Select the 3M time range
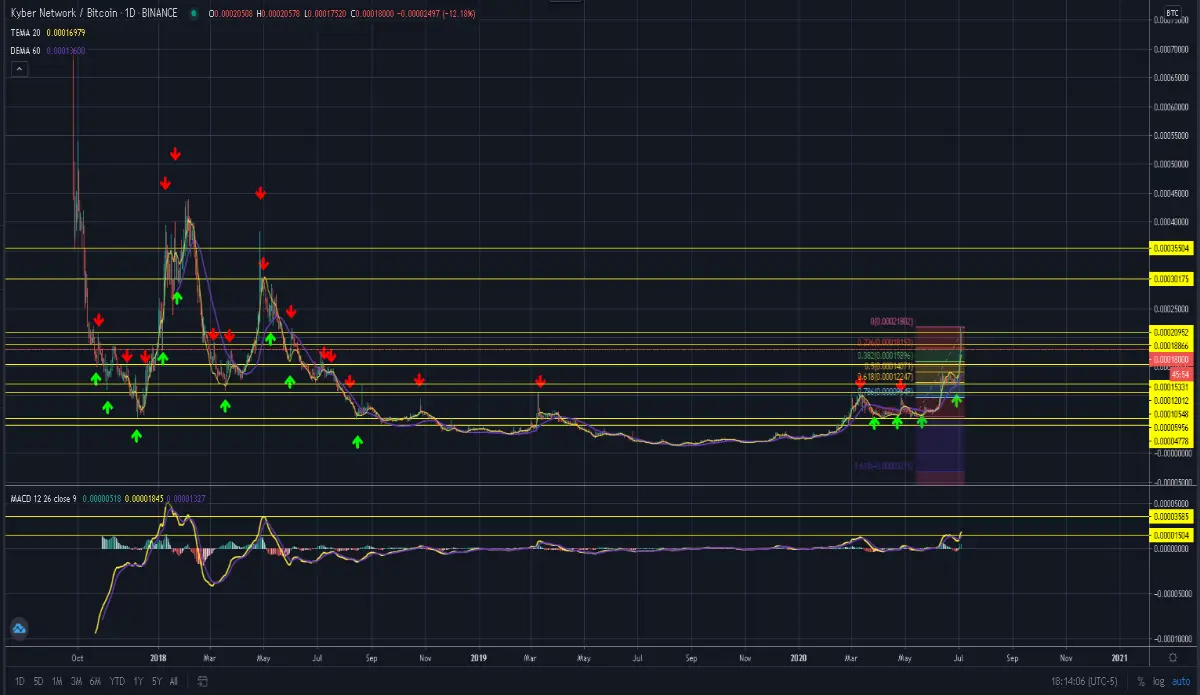 [x=76, y=682]
